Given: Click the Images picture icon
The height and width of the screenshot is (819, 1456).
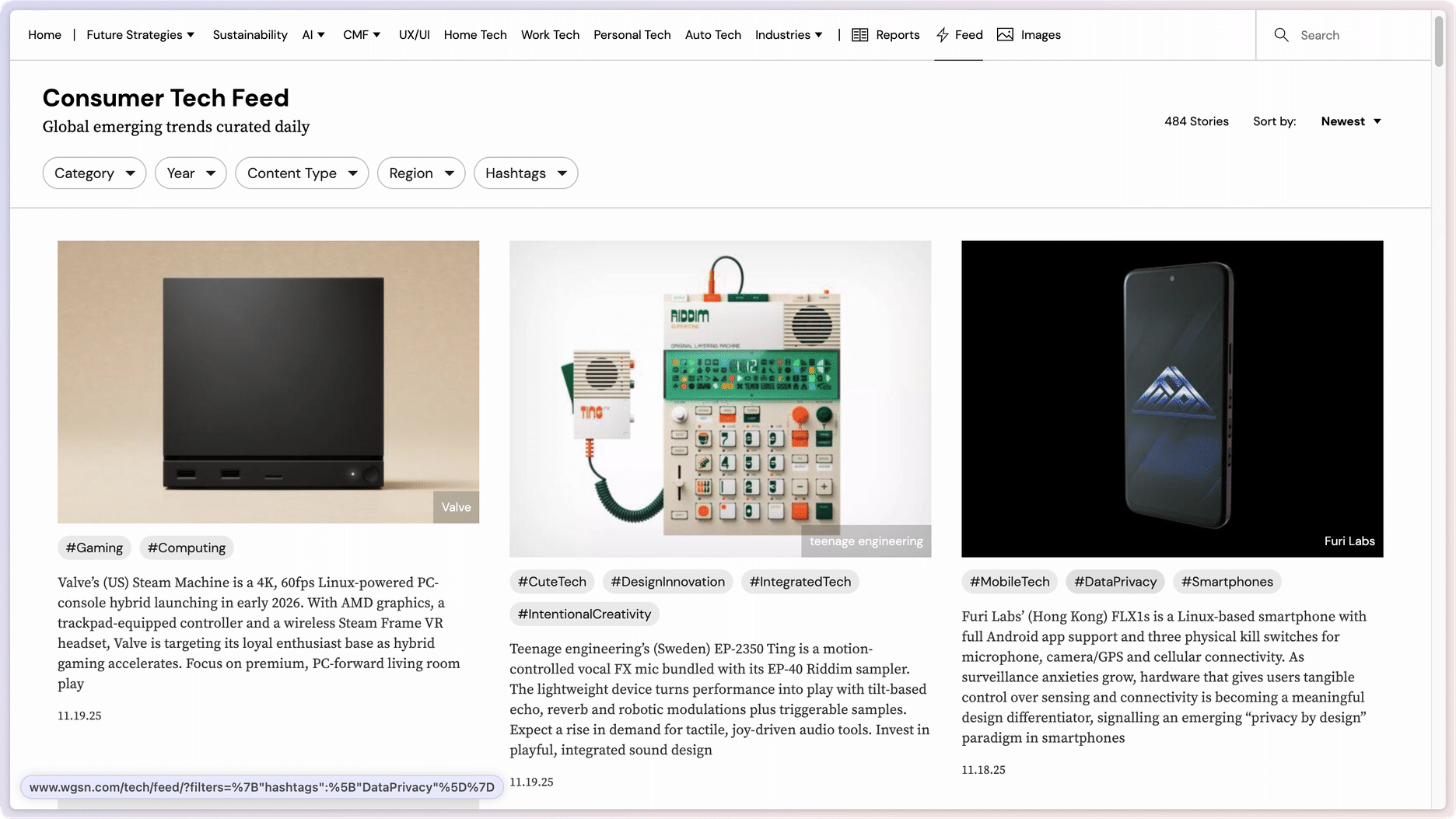Looking at the screenshot, I should click(1005, 35).
